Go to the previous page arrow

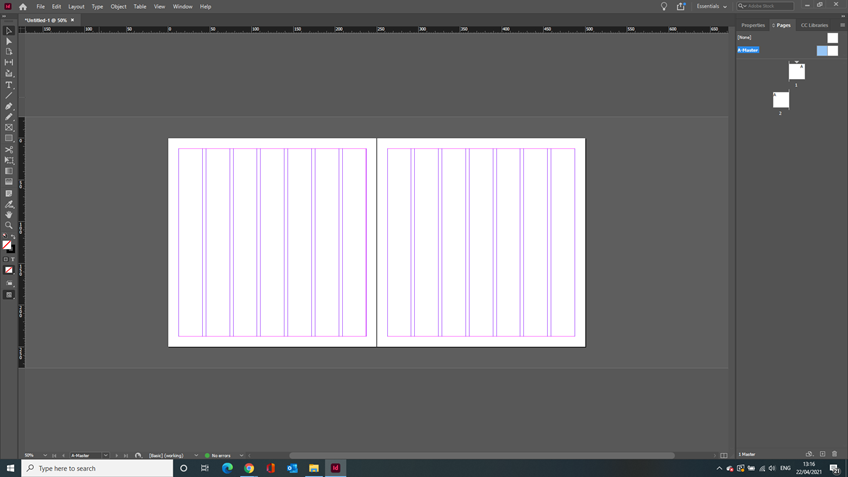[x=63, y=455]
